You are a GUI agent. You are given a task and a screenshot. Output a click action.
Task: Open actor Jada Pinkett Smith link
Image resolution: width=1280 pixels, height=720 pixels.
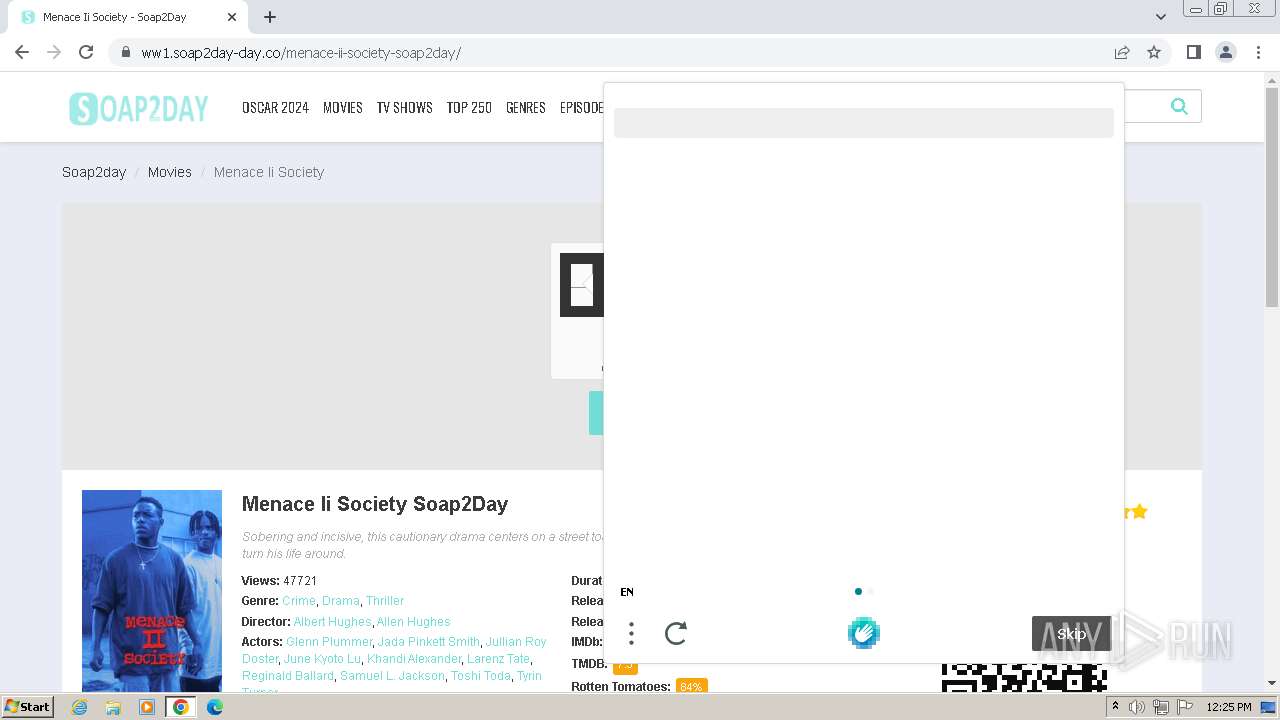click(429, 642)
